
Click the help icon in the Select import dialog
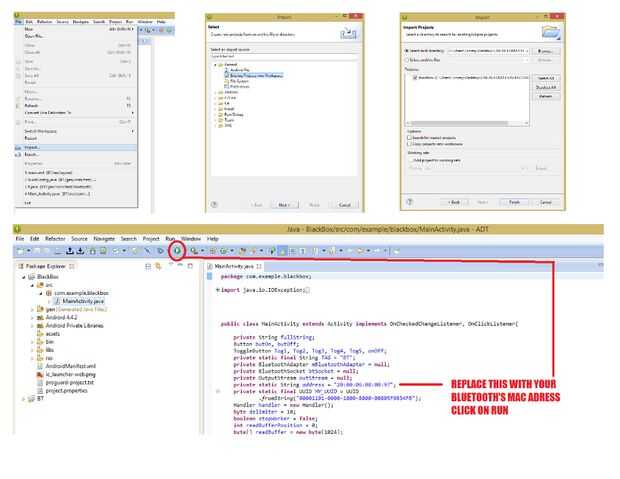click(x=214, y=204)
